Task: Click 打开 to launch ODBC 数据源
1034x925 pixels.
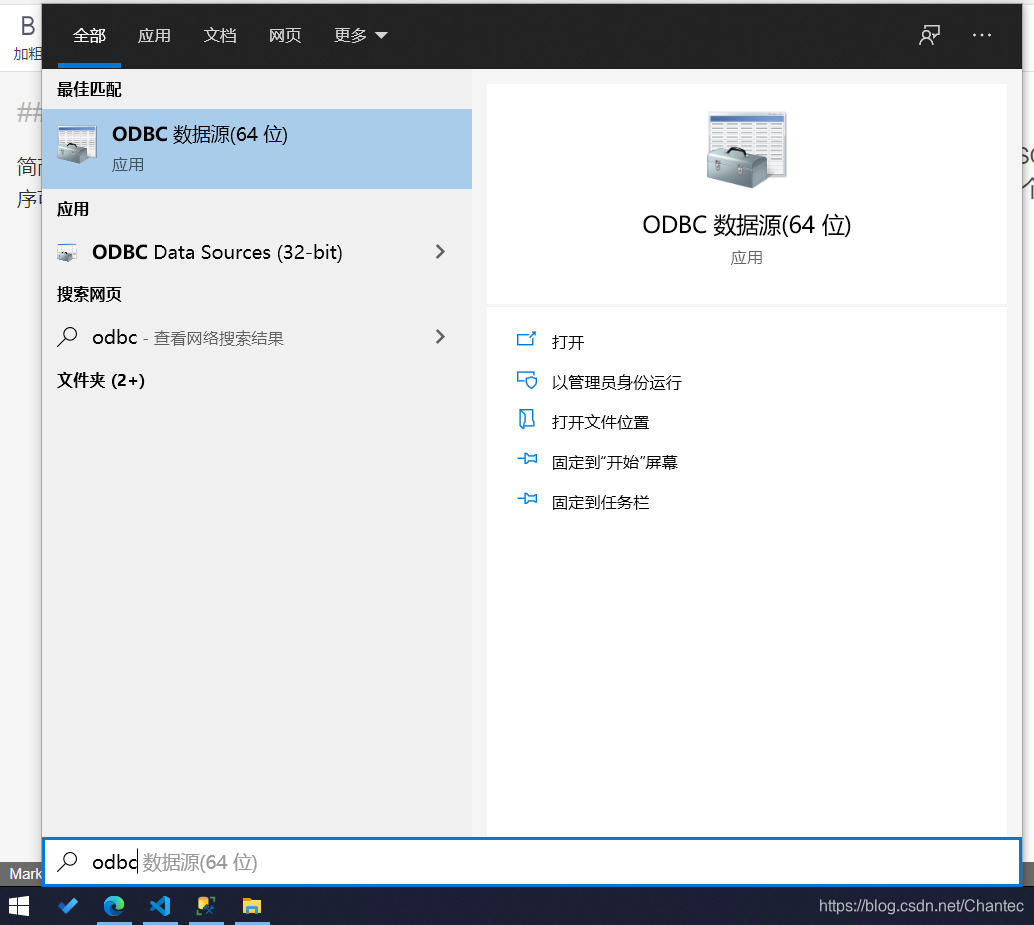Action: 567,341
